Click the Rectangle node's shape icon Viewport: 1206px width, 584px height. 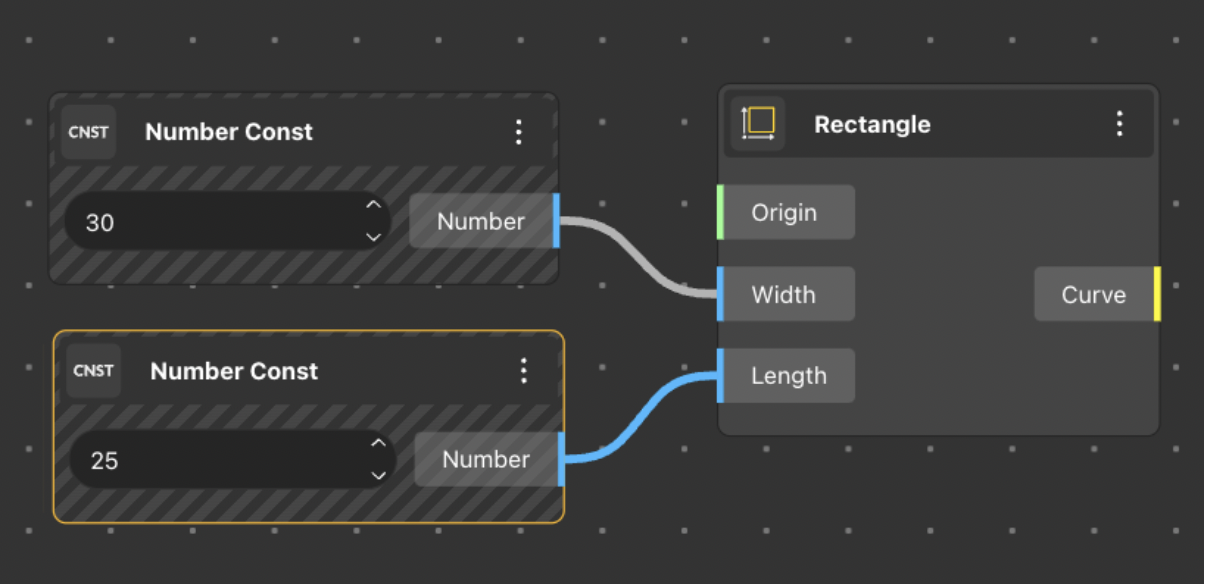(758, 124)
